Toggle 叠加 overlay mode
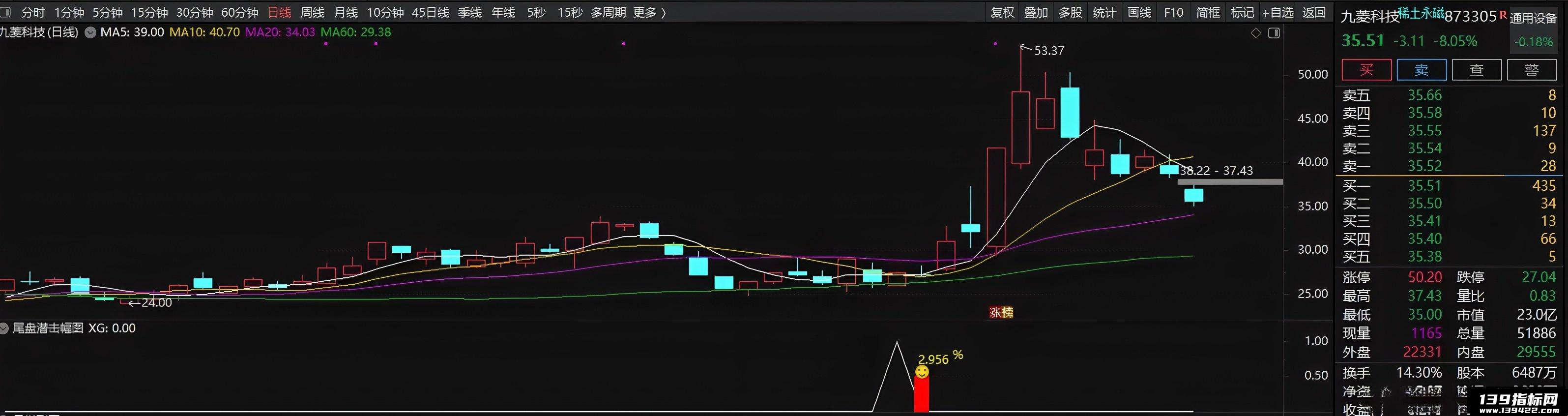Image resolution: width=1568 pixels, height=416 pixels. (1035, 12)
